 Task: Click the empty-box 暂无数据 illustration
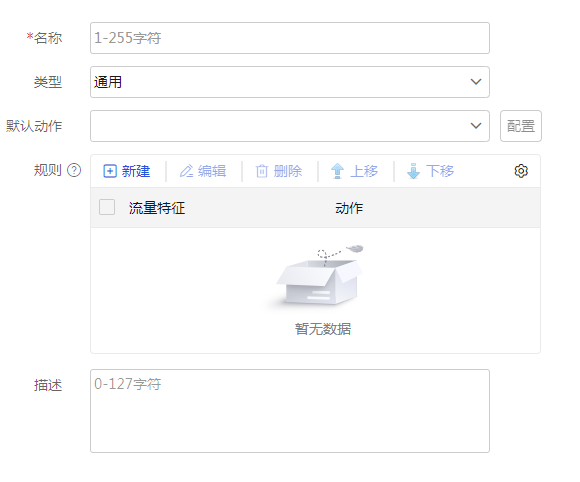pos(320,277)
